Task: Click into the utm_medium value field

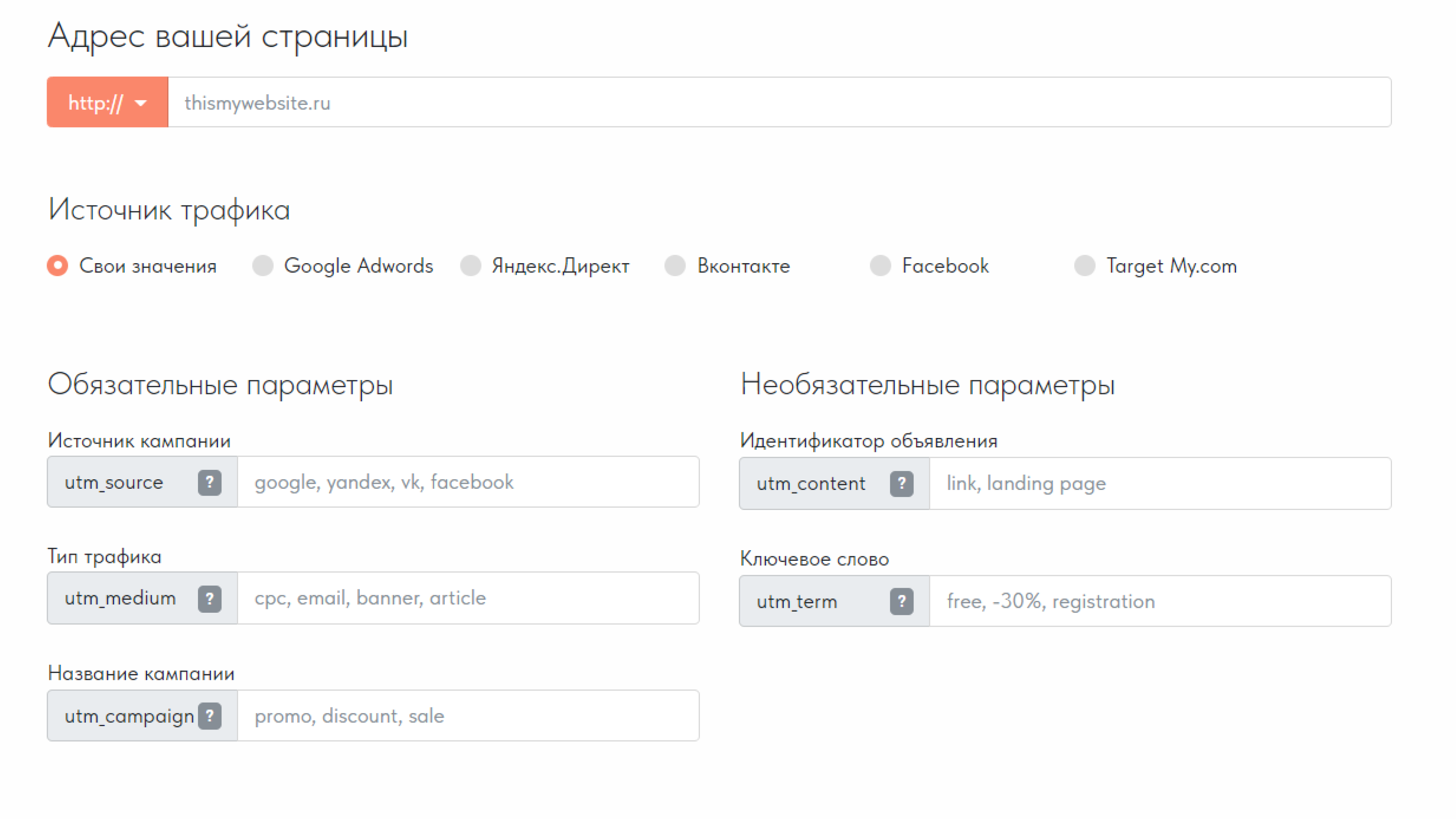Action: point(468,598)
